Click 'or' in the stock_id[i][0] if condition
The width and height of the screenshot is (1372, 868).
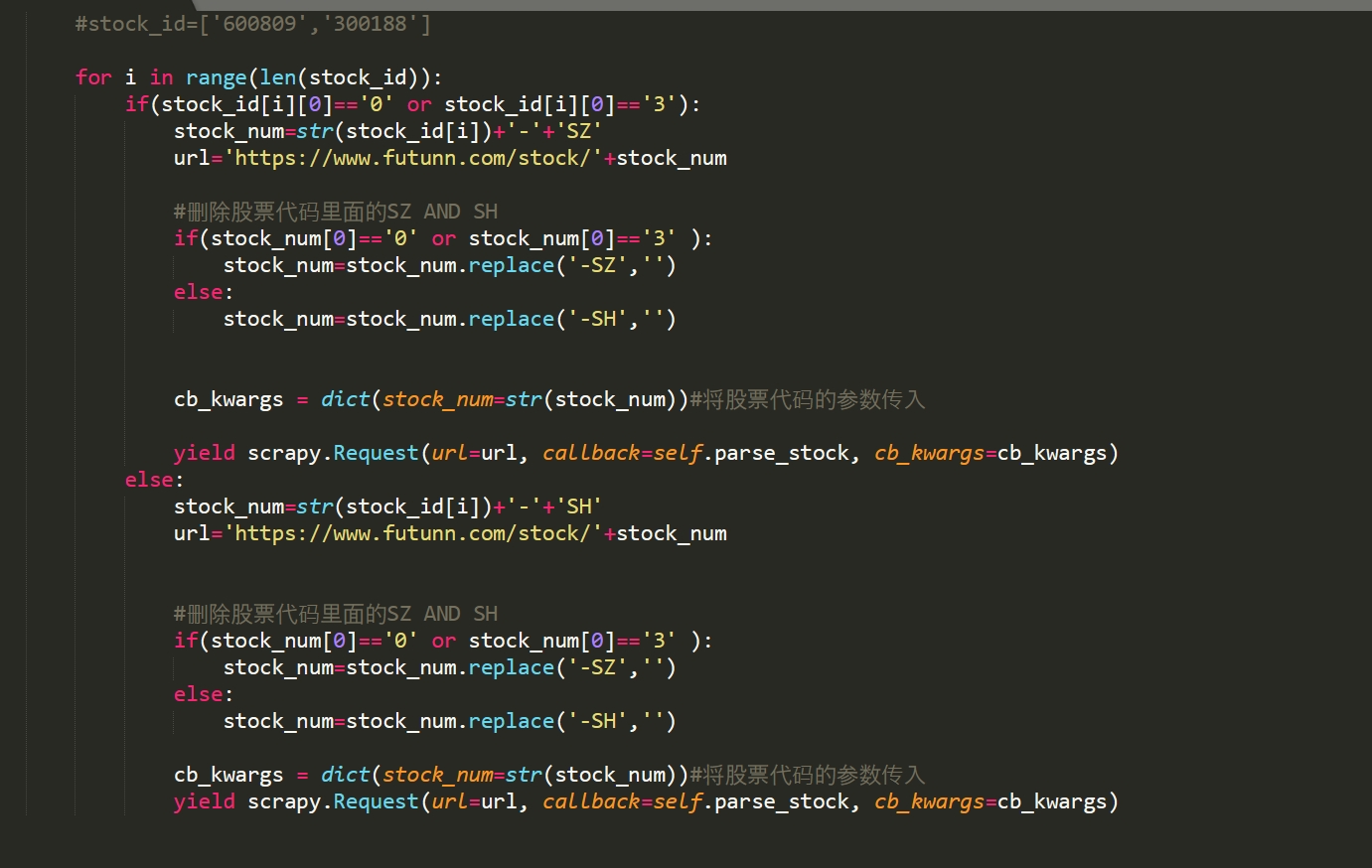point(419,104)
